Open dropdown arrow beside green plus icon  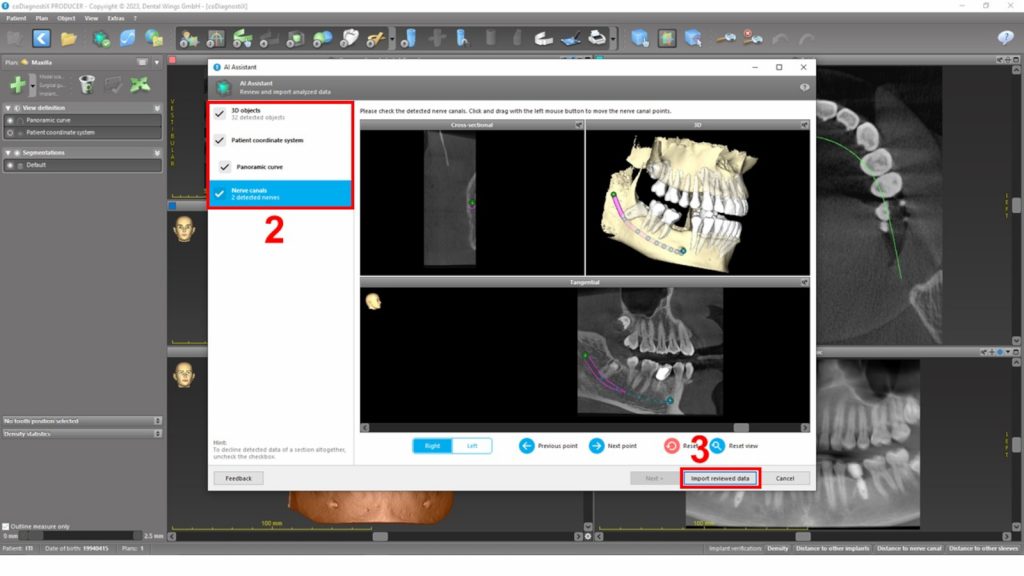[33, 86]
